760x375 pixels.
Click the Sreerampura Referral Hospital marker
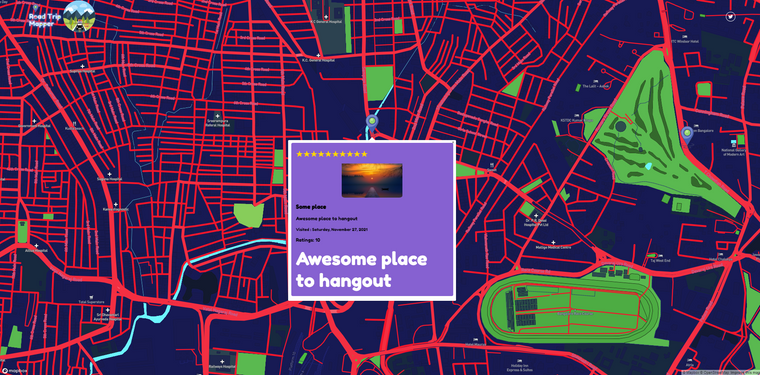[x=218, y=115]
